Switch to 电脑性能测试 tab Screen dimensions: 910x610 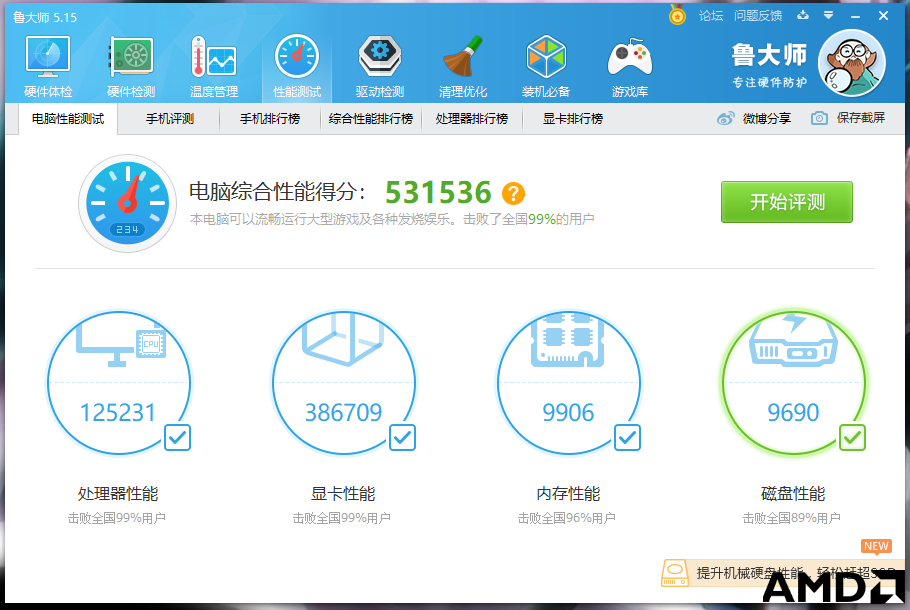pos(68,119)
